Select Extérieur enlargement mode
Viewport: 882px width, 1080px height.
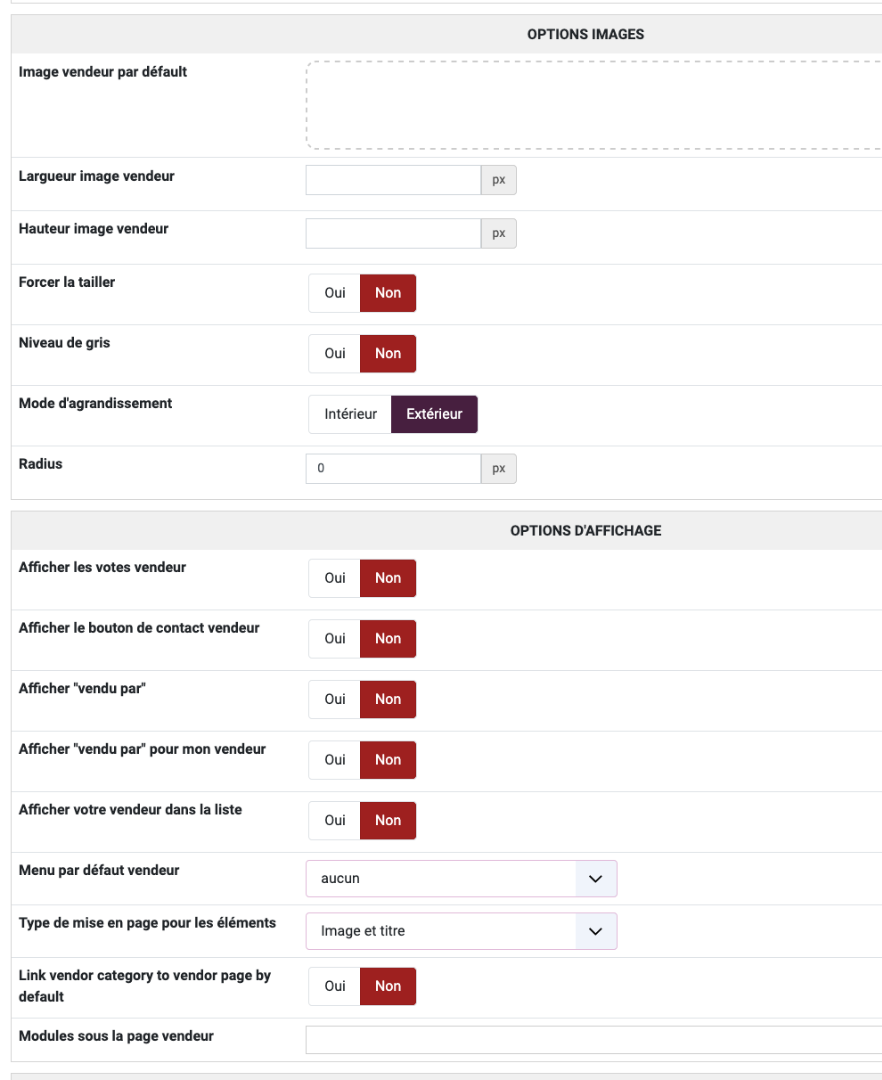(x=434, y=414)
